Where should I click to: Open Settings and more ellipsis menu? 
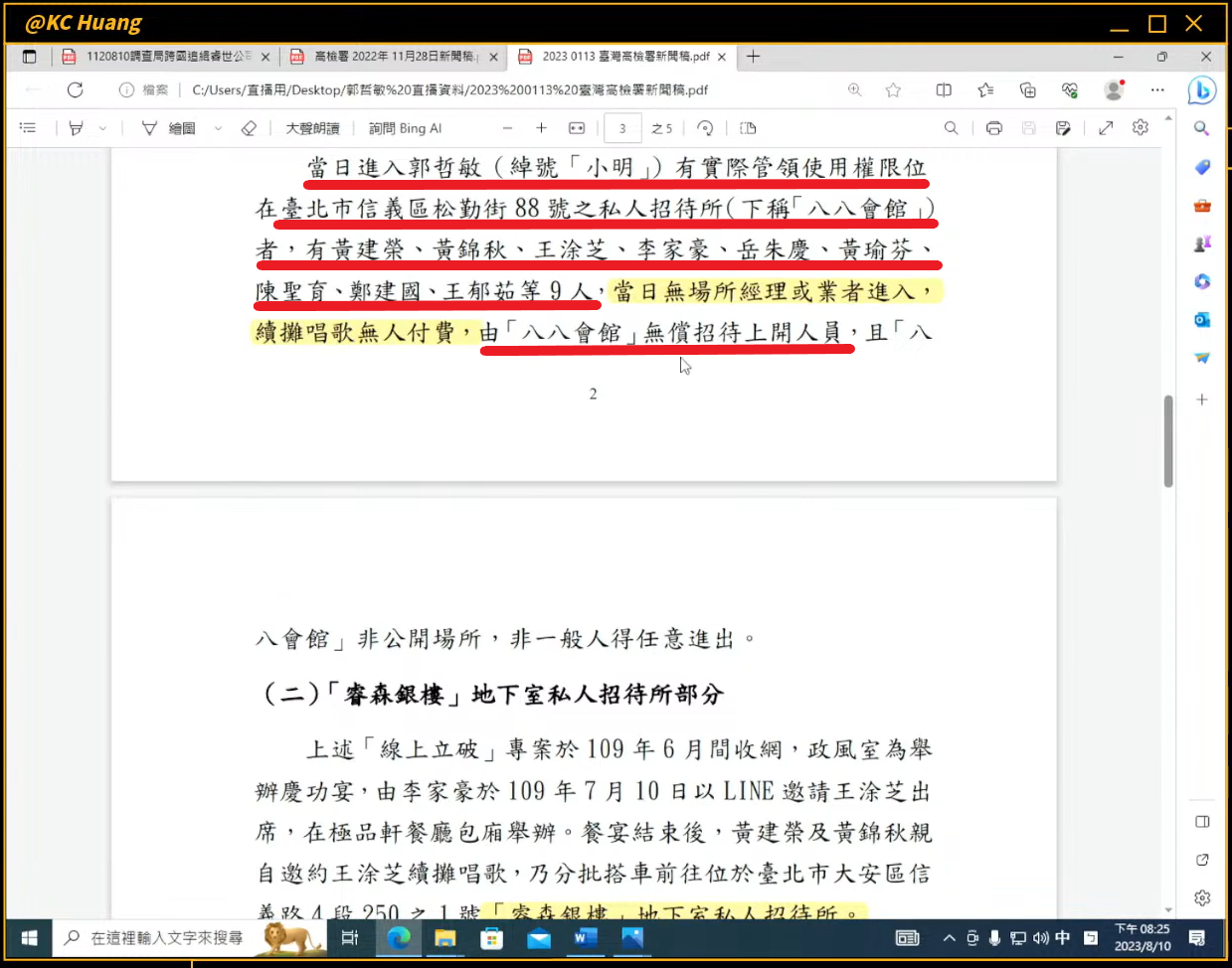pos(1157,90)
